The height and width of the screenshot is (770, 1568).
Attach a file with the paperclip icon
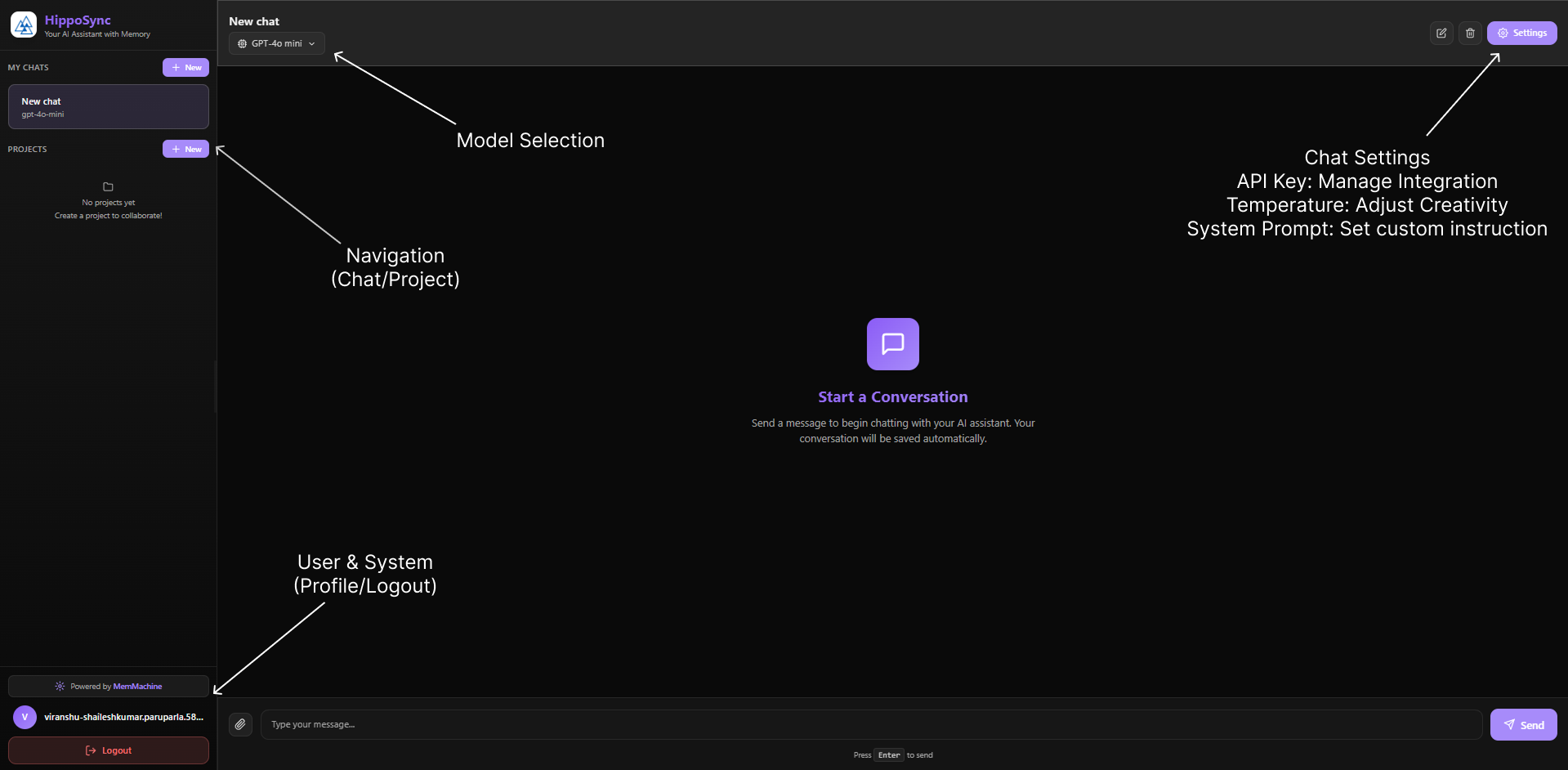[x=240, y=724]
